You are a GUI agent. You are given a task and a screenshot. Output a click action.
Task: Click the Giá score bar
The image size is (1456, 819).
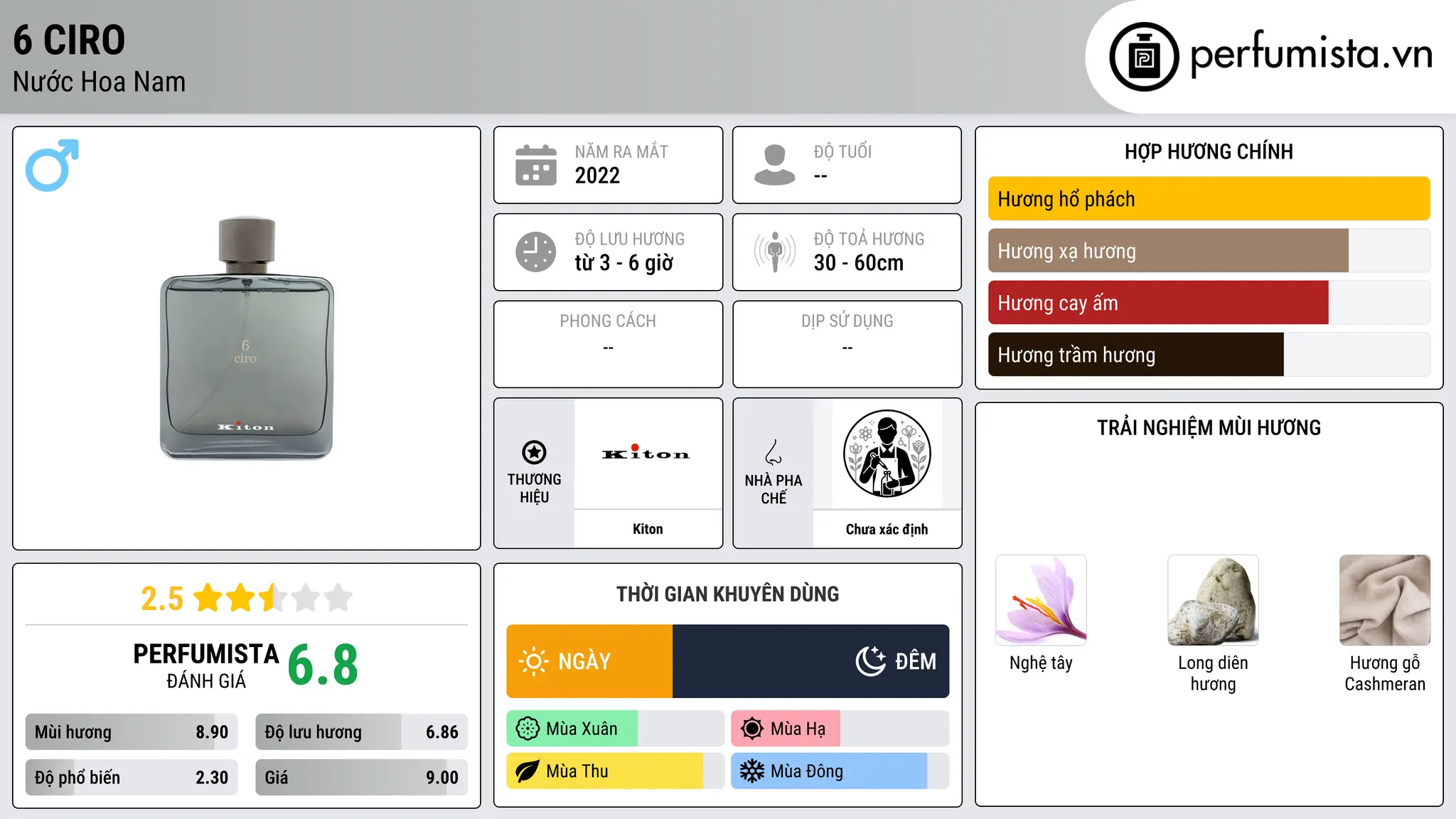pyautogui.click(x=362, y=778)
